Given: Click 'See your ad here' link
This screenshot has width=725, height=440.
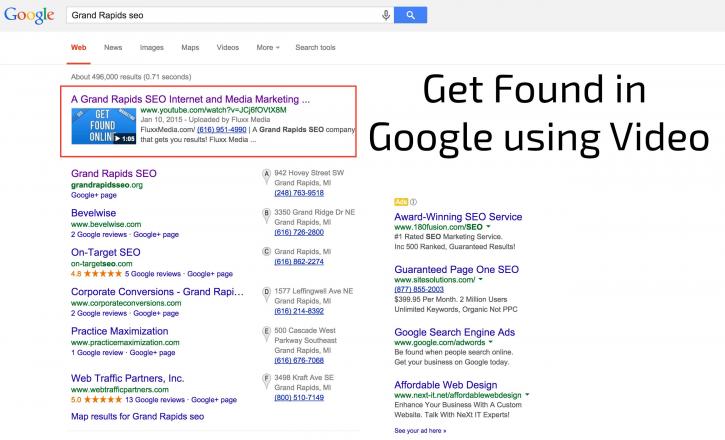Looking at the screenshot, I should (420, 431).
